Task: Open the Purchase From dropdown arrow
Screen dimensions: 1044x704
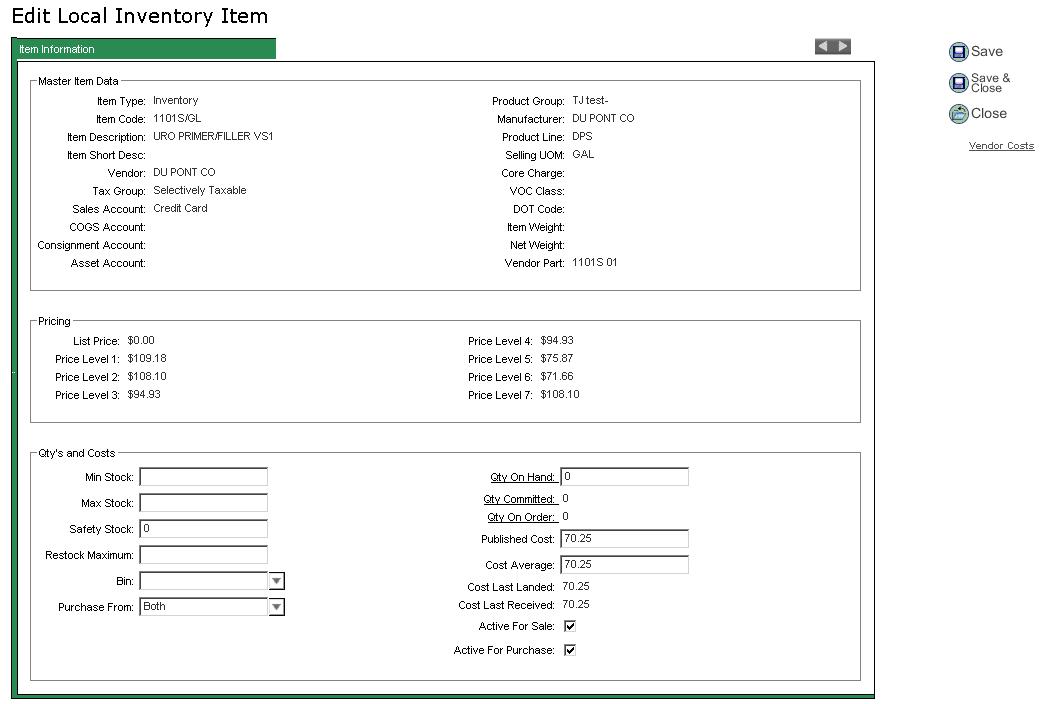Action: (x=277, y=607)
